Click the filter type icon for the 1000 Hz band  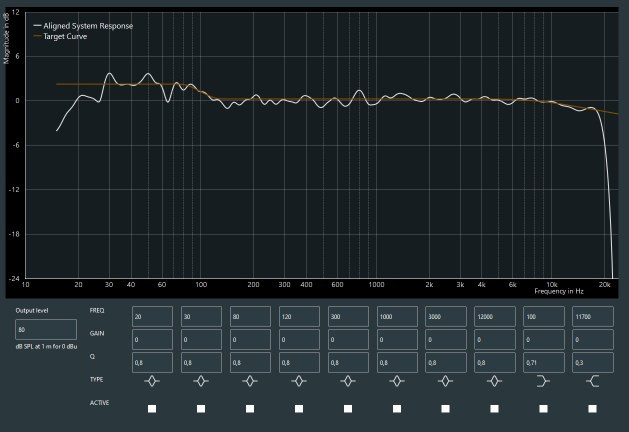[397, 381]
